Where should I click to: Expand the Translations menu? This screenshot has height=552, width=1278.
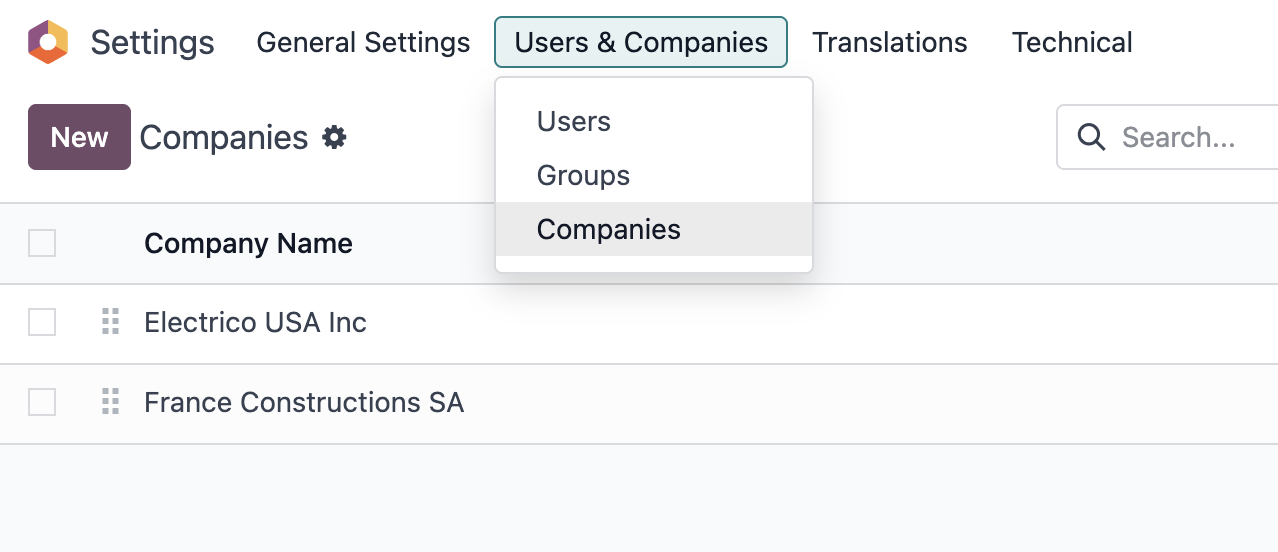click(889, 42)
